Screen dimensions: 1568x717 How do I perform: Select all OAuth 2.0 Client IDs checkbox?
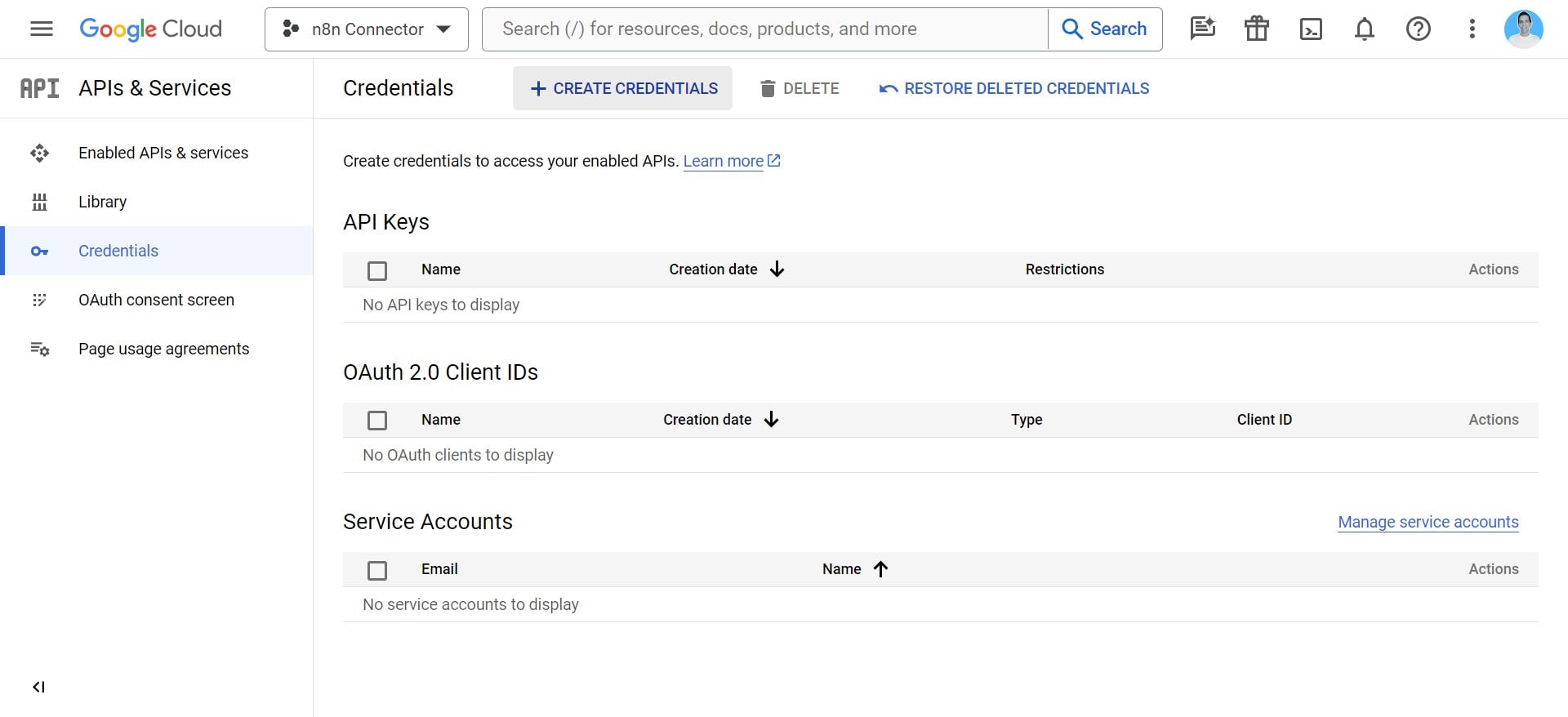377,421
